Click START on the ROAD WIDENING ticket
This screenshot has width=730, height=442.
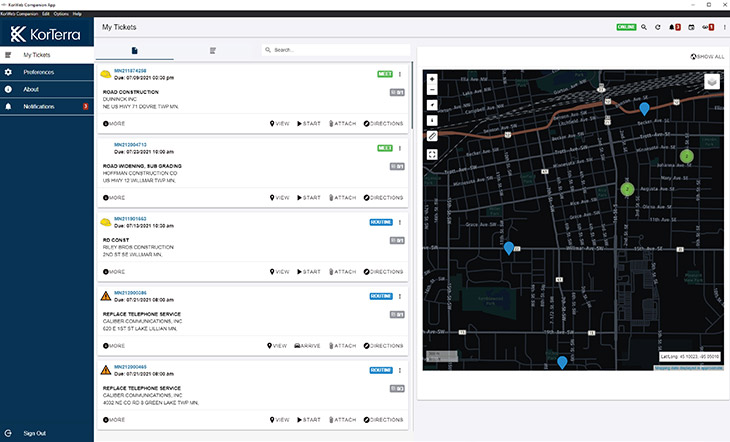point(309,198)
